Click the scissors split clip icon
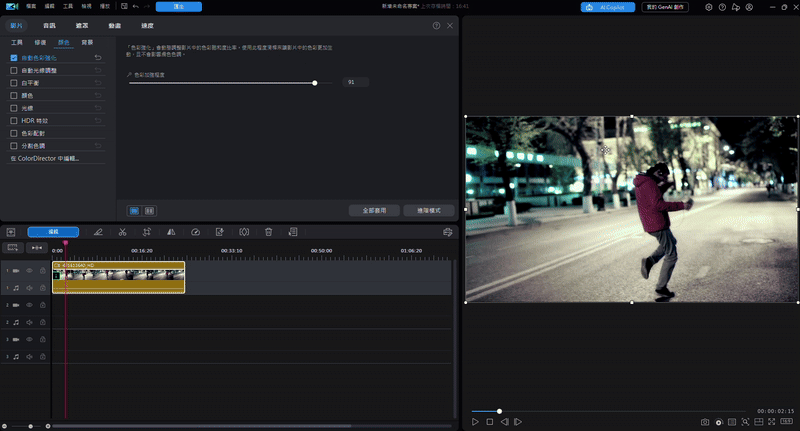800x431 pixels. point(121,232)
